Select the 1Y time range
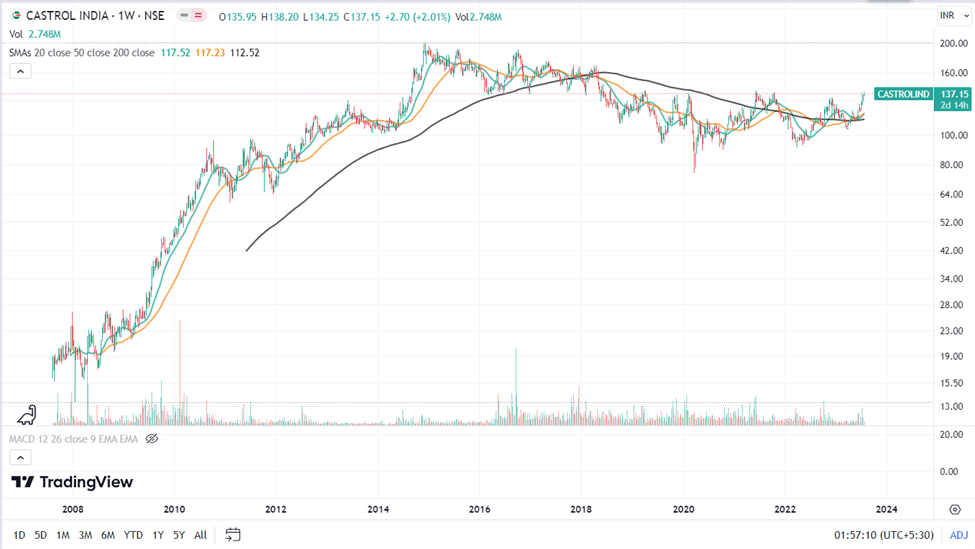The image size is (975, 549). [158, 535]
